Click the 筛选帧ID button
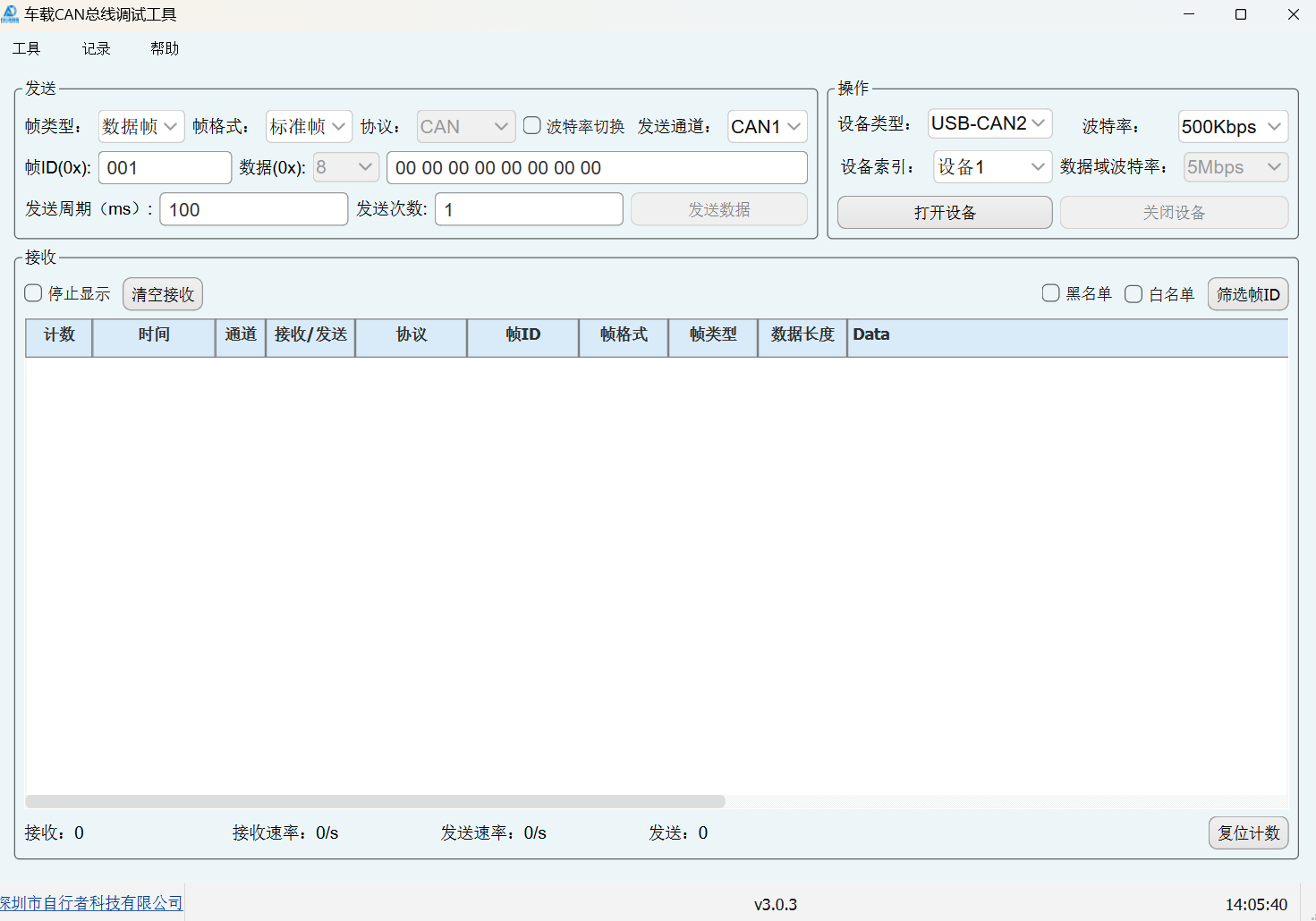 point(1248,294)
